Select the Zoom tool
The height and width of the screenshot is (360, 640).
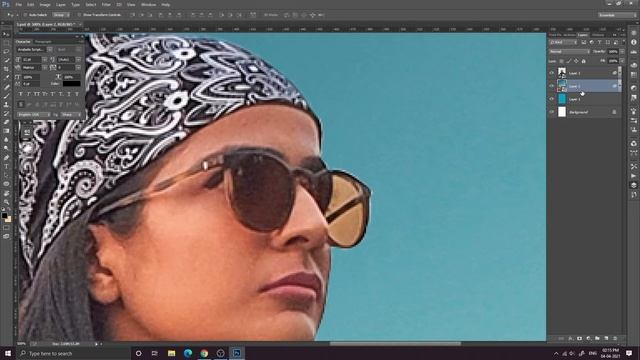point(6,202)
